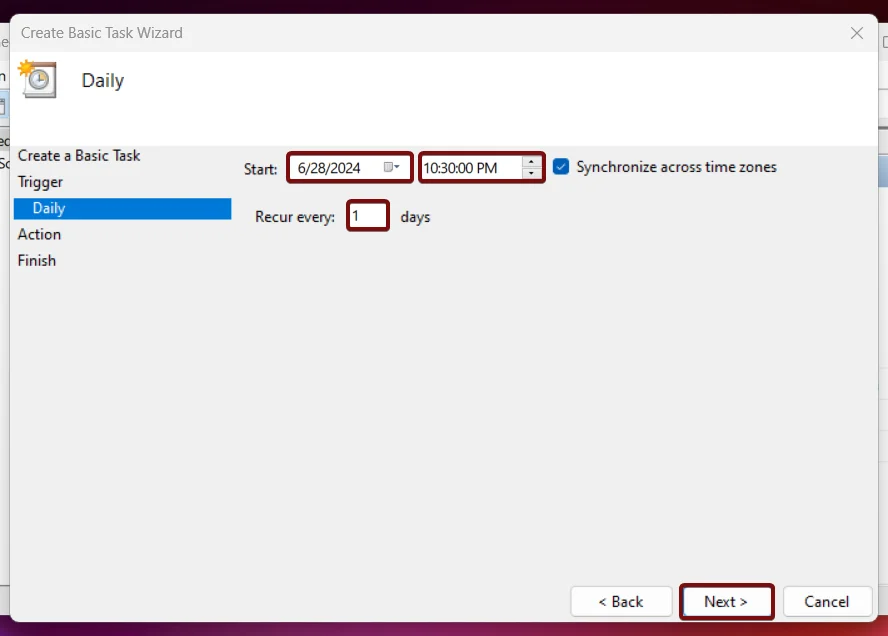Click the Recur every days field
The width and height of the screenshot is (888, 636).
tap(368, 216)
